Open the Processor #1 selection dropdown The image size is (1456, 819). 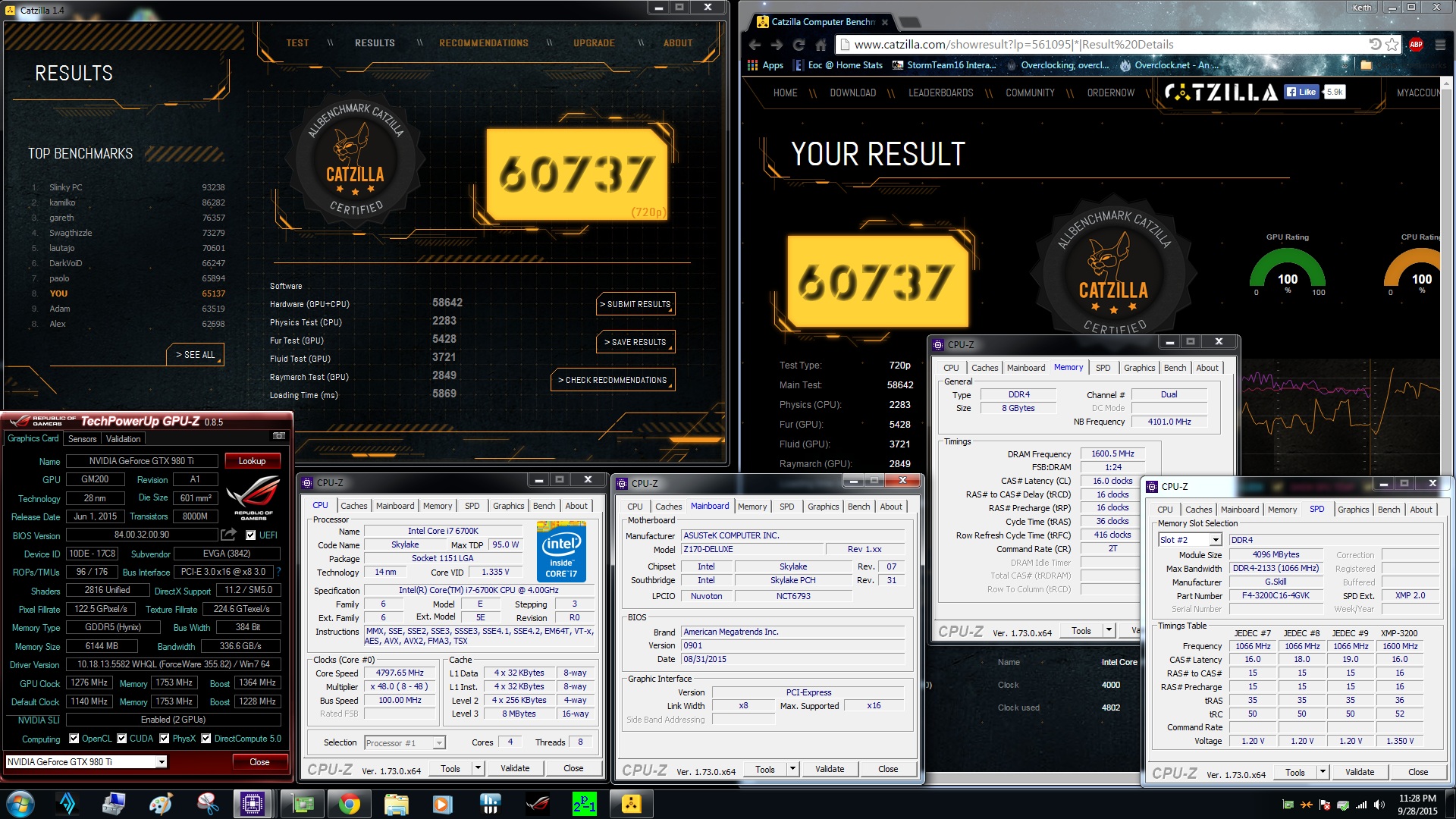pos(439,743)
